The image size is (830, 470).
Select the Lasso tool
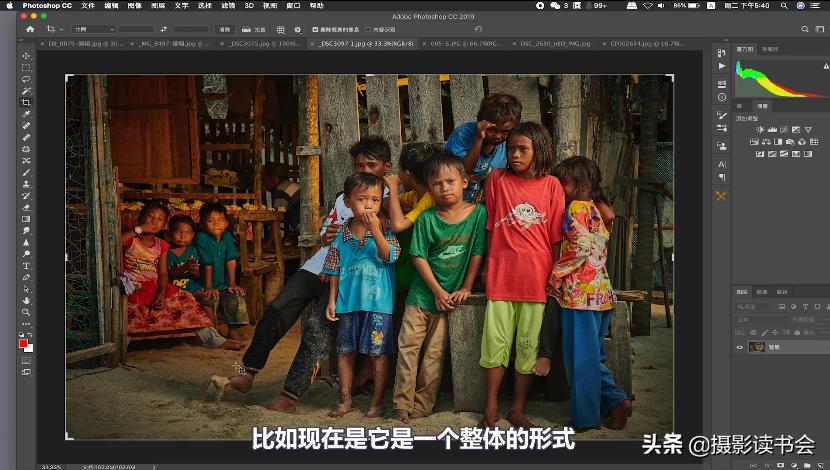(x=26, y=79)
